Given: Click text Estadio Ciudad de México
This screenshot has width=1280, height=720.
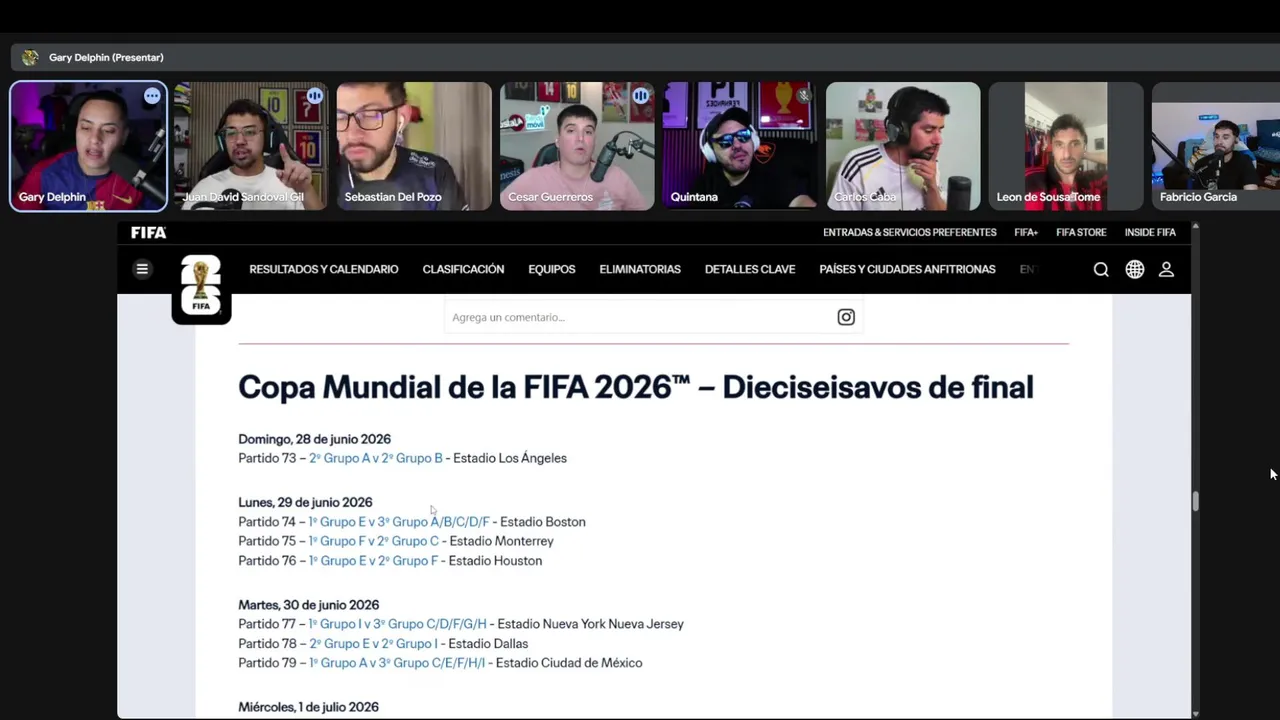Looking at the screenshot, I should pyautogui.click(x=569, y=663).
